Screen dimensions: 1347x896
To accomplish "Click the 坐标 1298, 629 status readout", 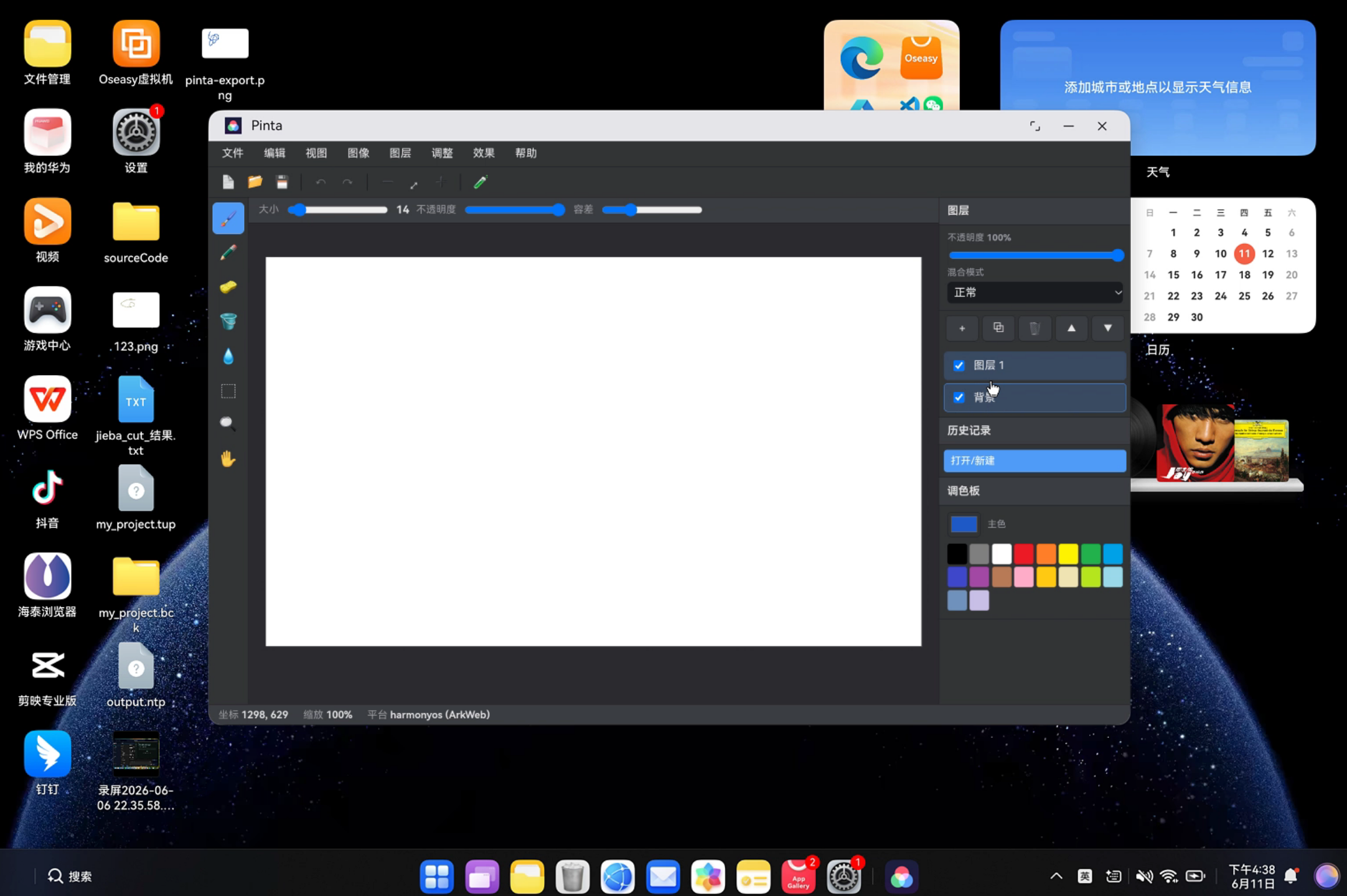I will tap(253, 714).
